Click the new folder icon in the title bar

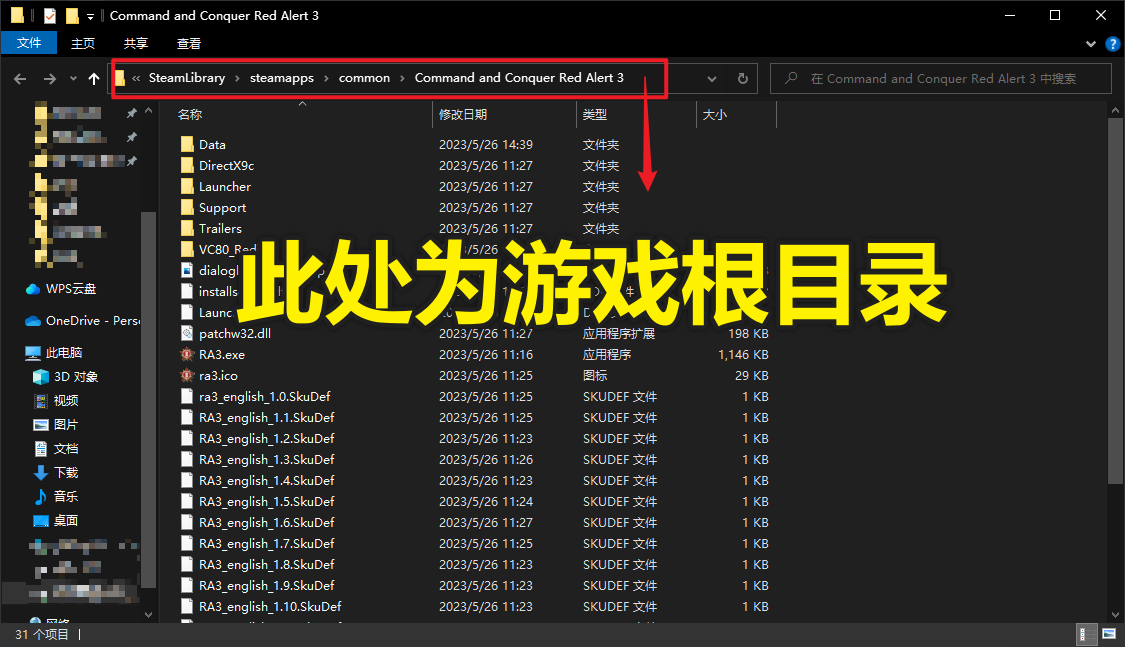[72, 15]
